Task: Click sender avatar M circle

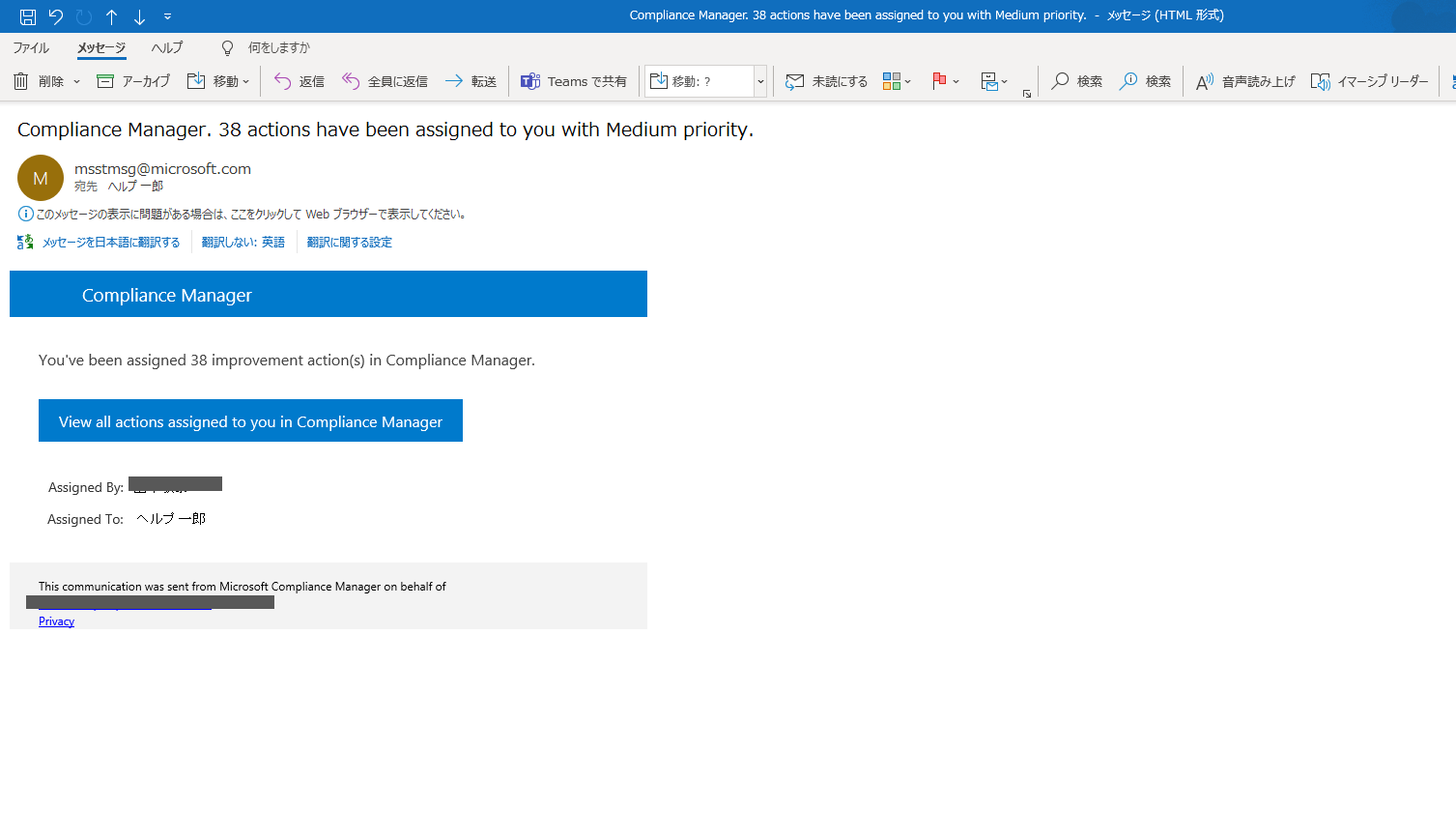Action: (41, 178)
